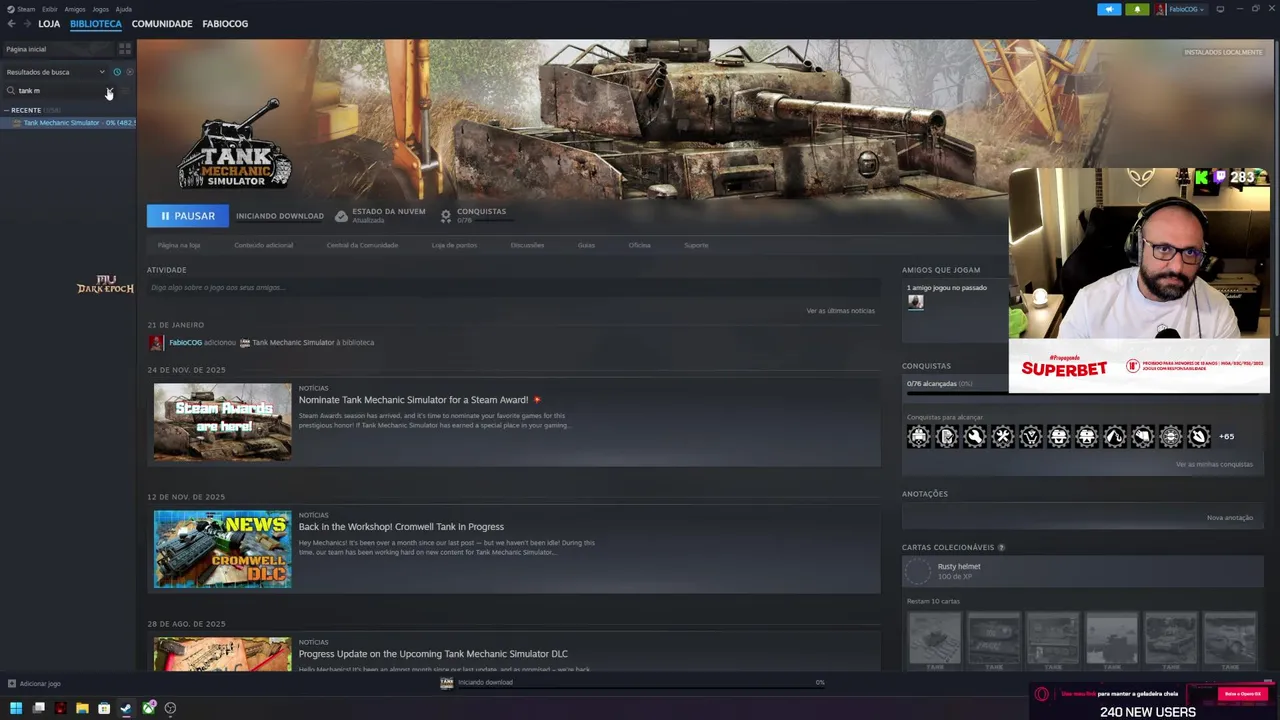Screen dimensions: 1280x720
Task: Open the Central da Comunidade link
Action: pyautogui.click(x=362, y=245)
